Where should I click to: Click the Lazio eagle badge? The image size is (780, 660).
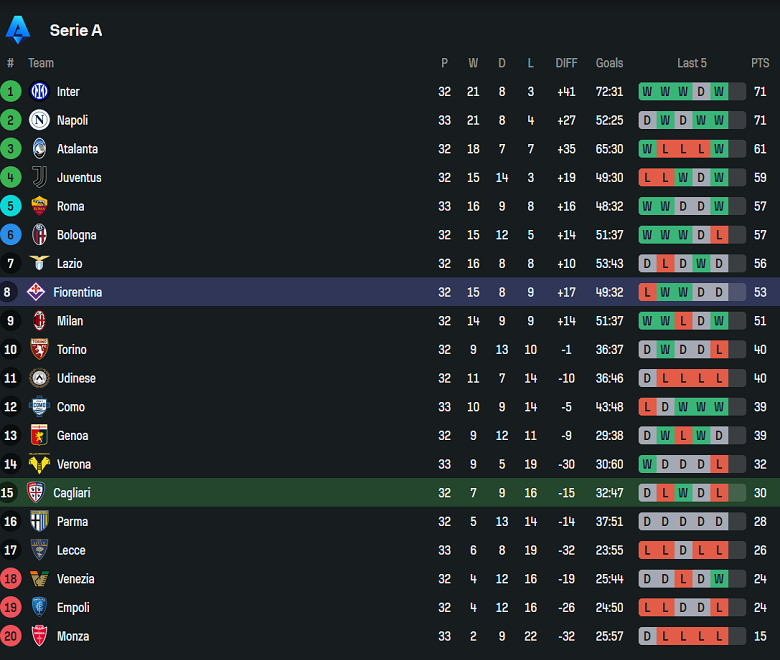point(39,264)
